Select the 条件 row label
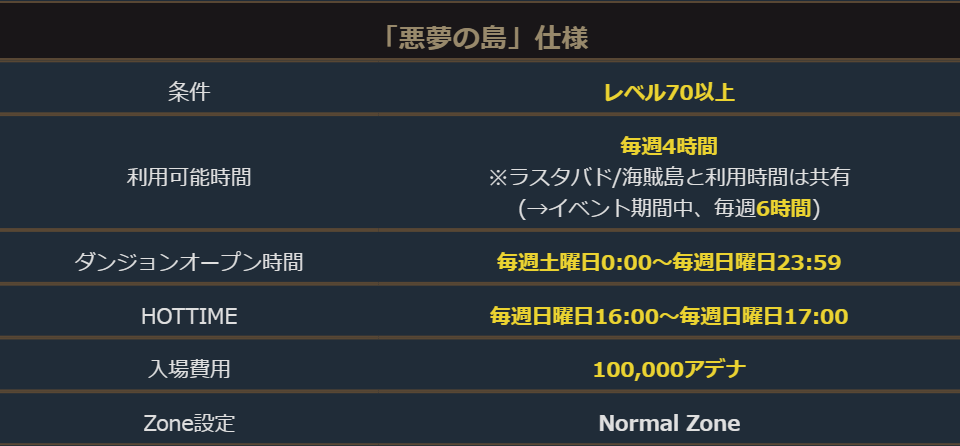Viewport: 960px width, 446px height. [189, 93]
